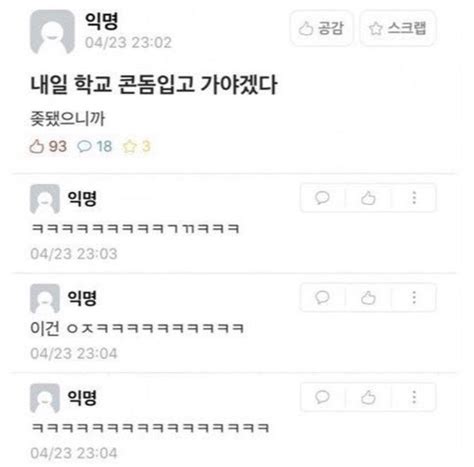Click the third commenter's avatar
This screenshot has height=467, width=474.
point(45,398)
